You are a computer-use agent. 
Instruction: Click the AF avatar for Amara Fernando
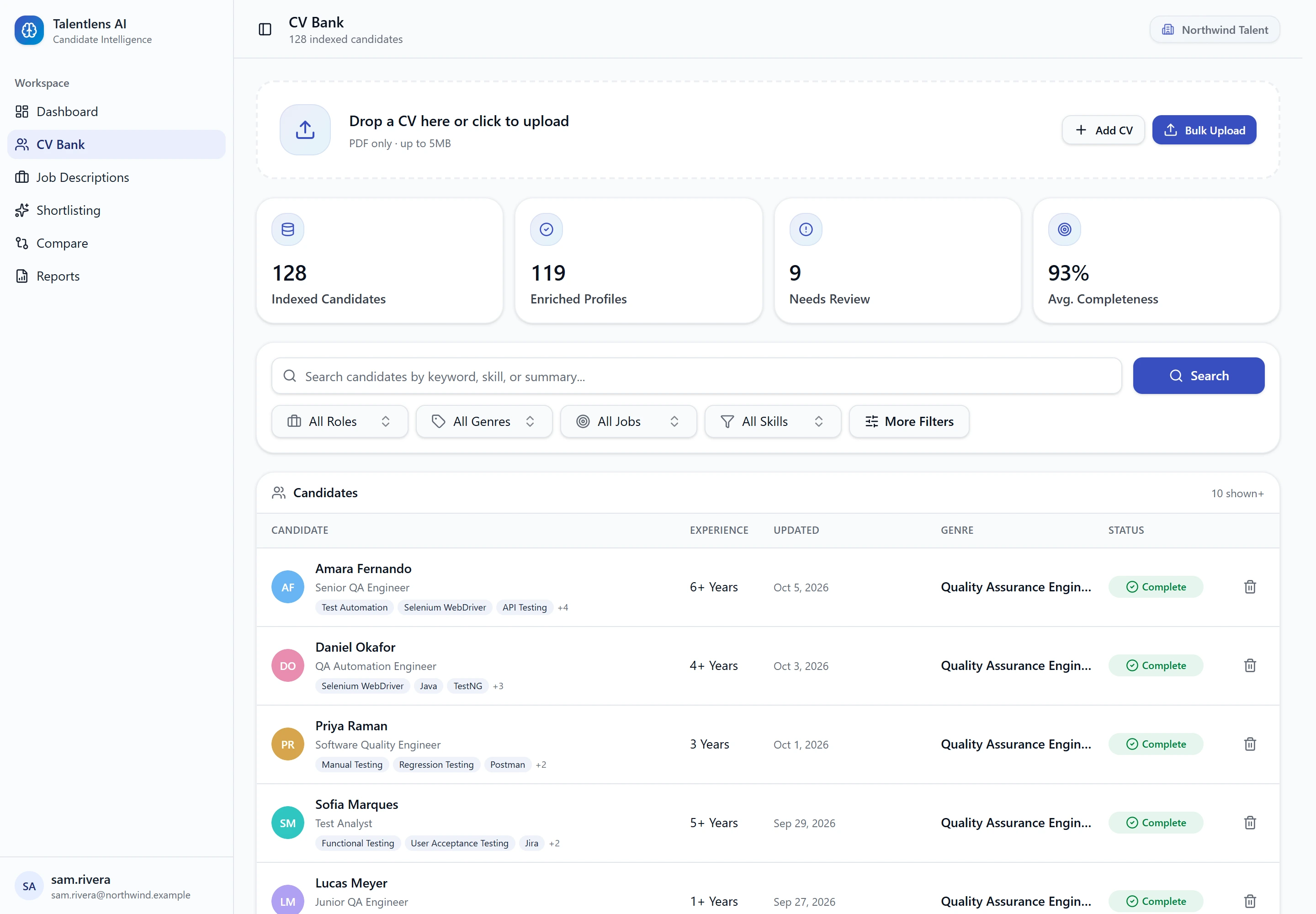(x=287, y=587)
